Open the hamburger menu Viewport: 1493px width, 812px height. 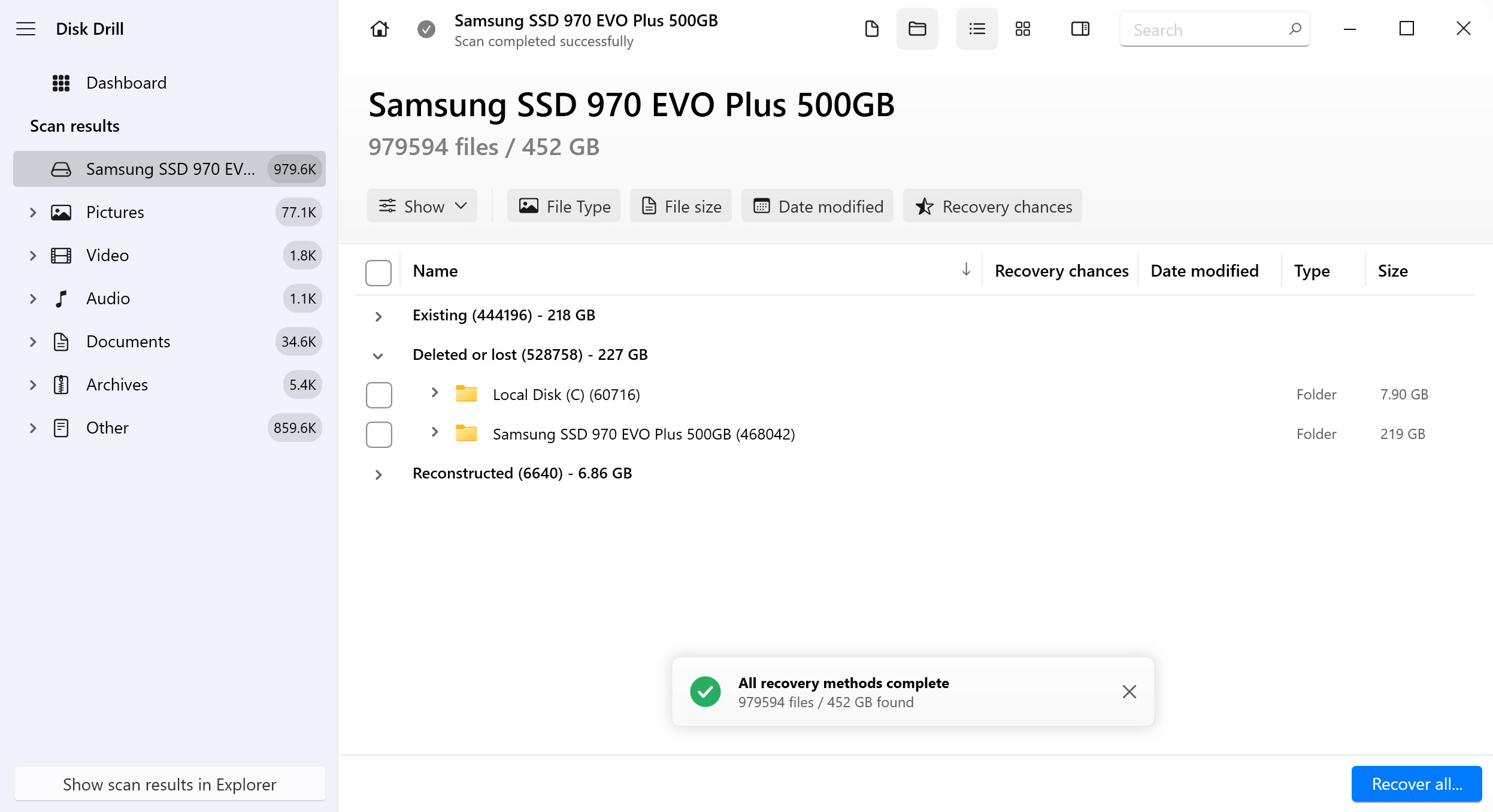coord(26,29)
